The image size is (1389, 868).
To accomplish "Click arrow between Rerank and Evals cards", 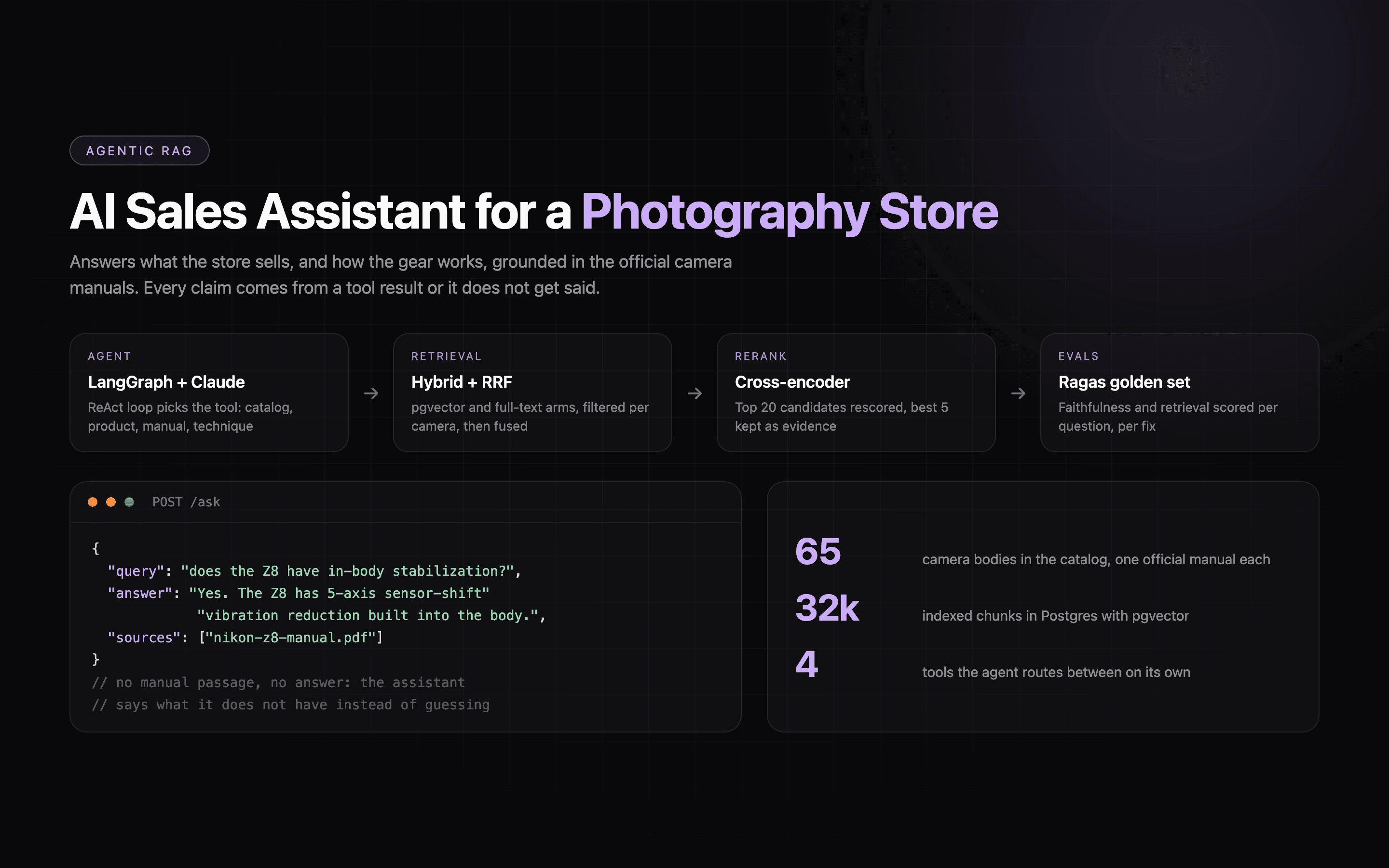I will tap(1018, 393).
